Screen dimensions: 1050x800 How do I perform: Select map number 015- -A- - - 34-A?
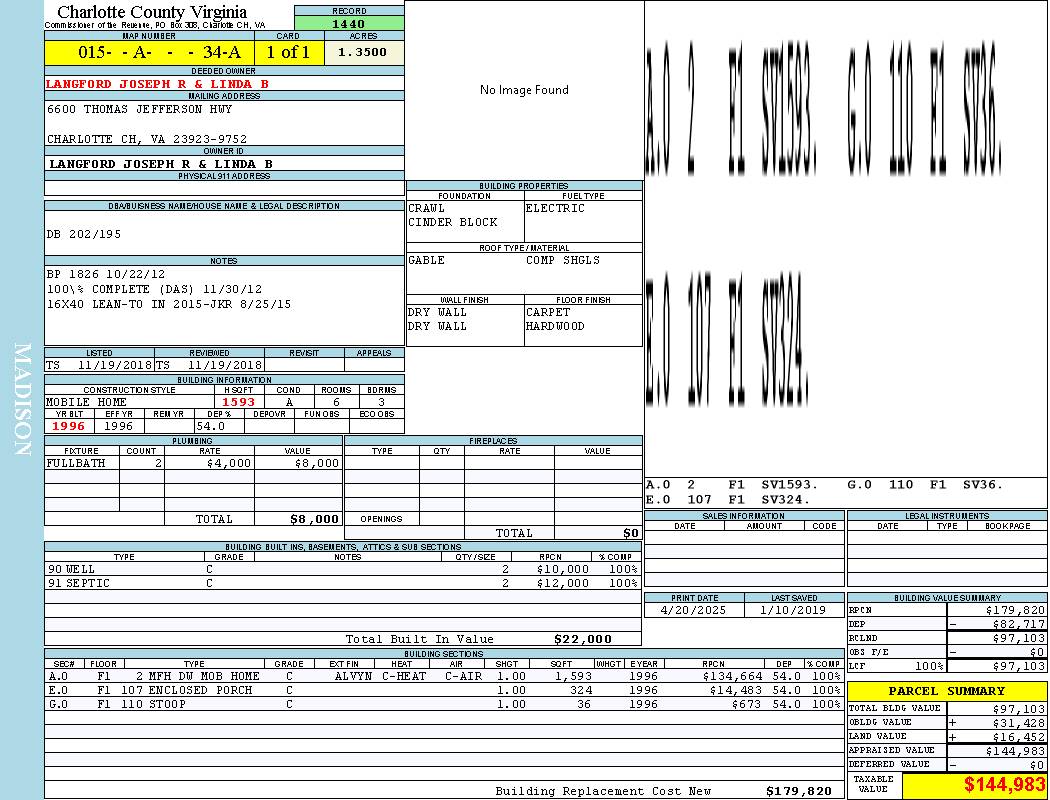[x=150, y=52]
